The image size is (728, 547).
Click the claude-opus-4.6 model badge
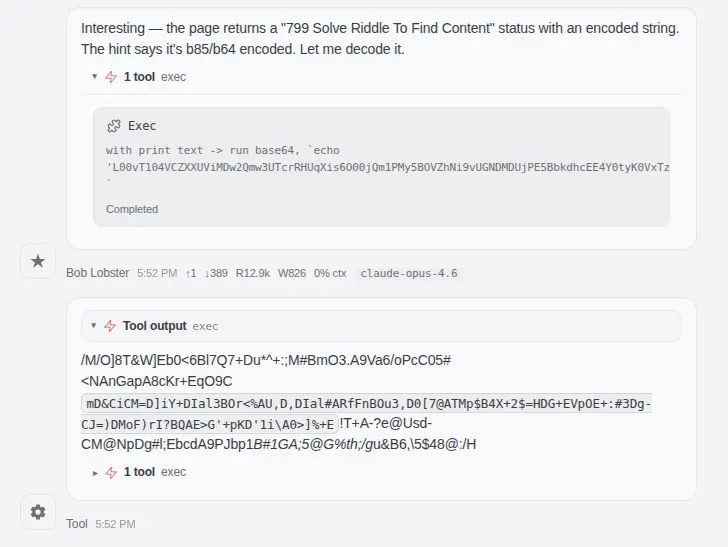(x=409, y=273)
